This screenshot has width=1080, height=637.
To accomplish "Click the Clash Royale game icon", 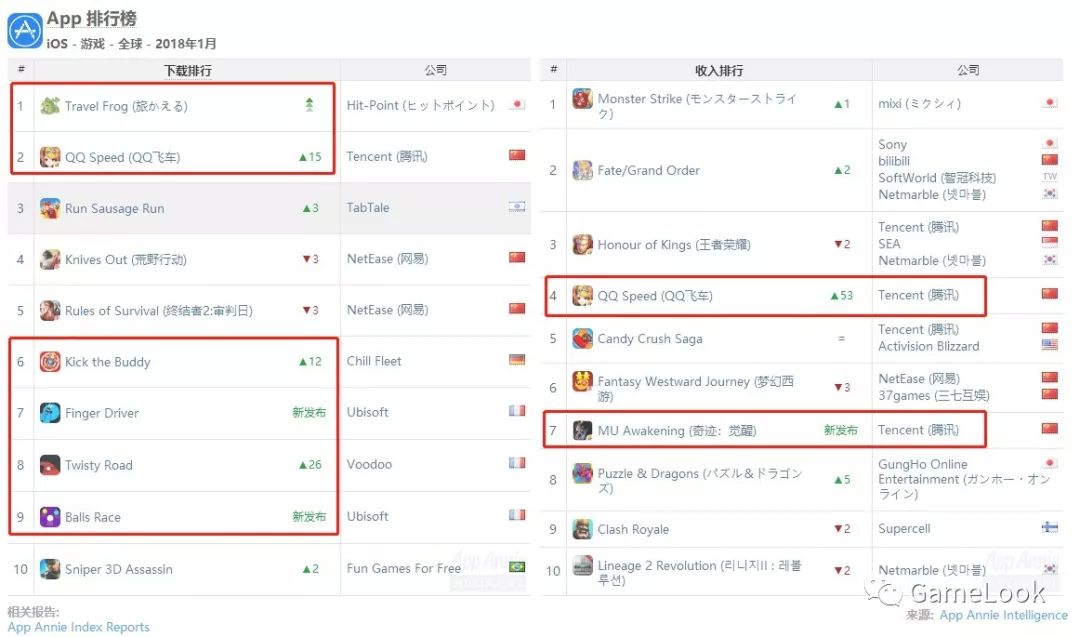I will pyautogui.click(x=582, y=529).
